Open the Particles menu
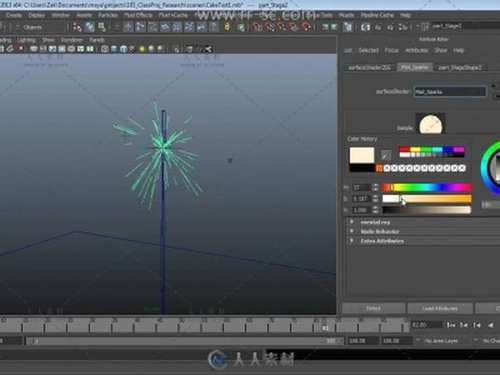 click(x=108, y=15)
